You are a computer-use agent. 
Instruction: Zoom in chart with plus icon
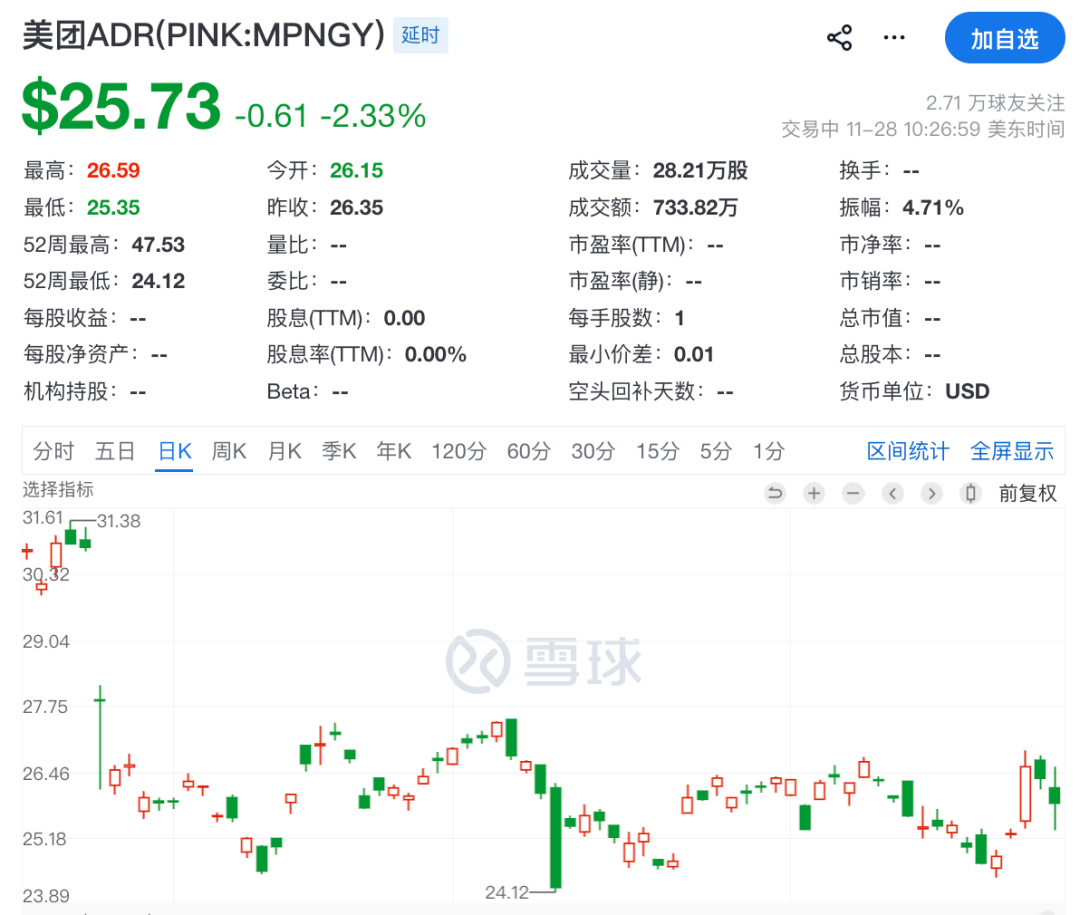(x=814, y=493)
